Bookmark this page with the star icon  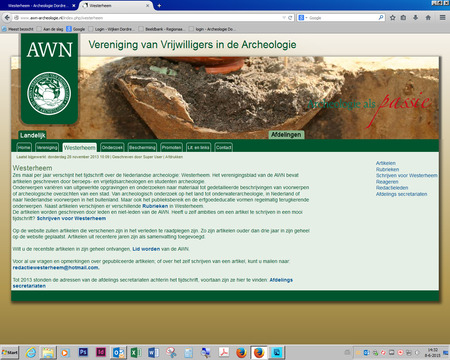coord(393,18)
